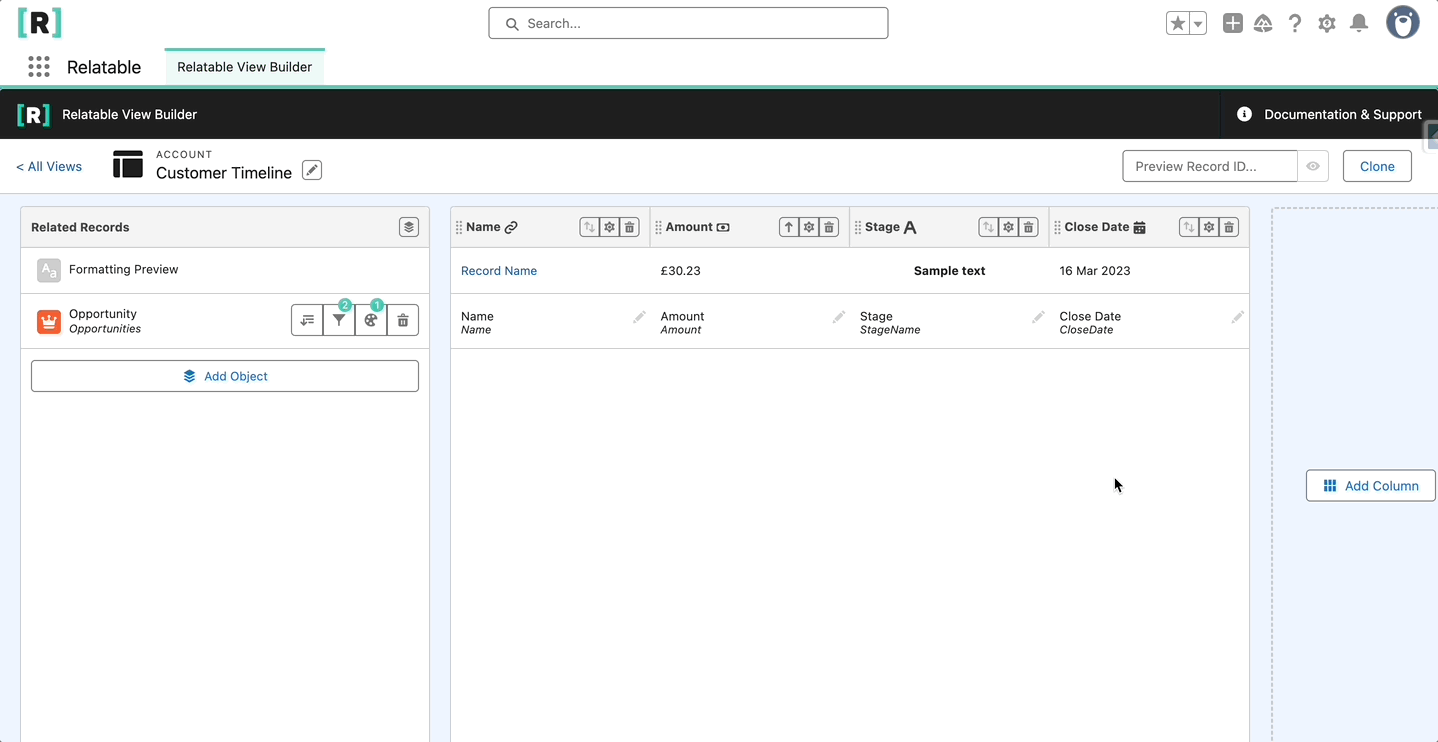Toggle the preview eye icon
The height and width of the screenshot is (742, 1438).
pyautogui.click(x=1313, y=166)
